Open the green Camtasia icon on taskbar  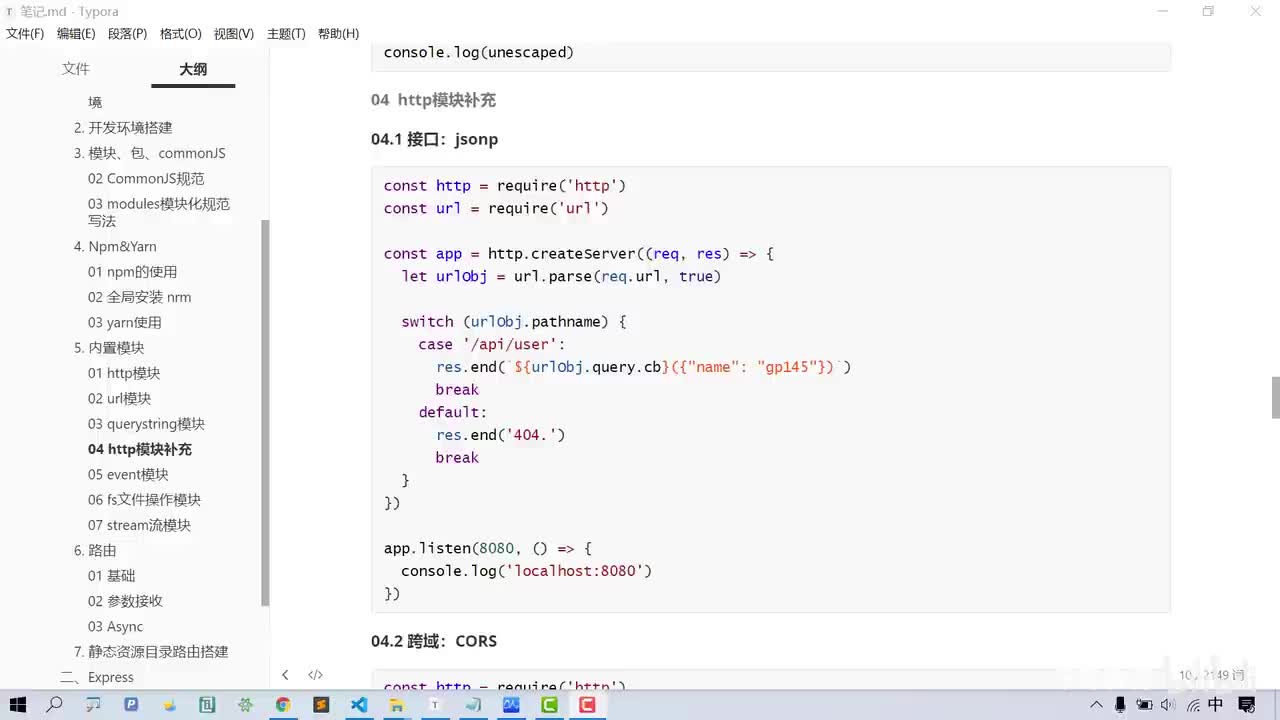coord(549,705)
